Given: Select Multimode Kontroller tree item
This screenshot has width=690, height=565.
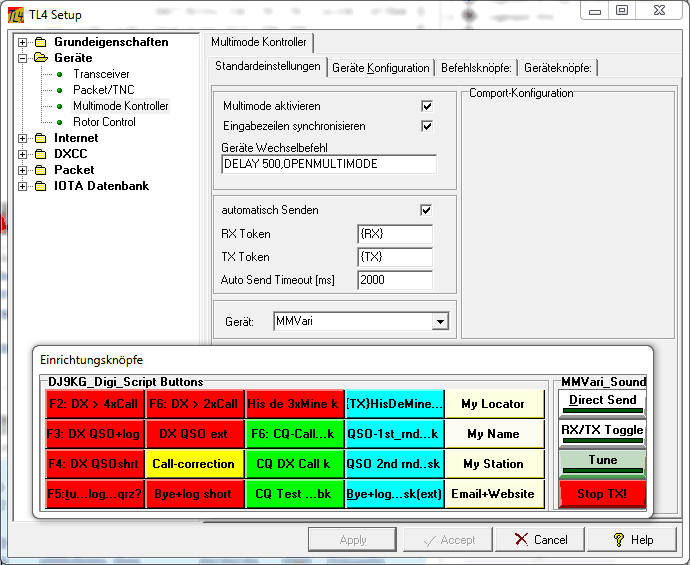Looking at the screenshot, I should tap(121, 106).
